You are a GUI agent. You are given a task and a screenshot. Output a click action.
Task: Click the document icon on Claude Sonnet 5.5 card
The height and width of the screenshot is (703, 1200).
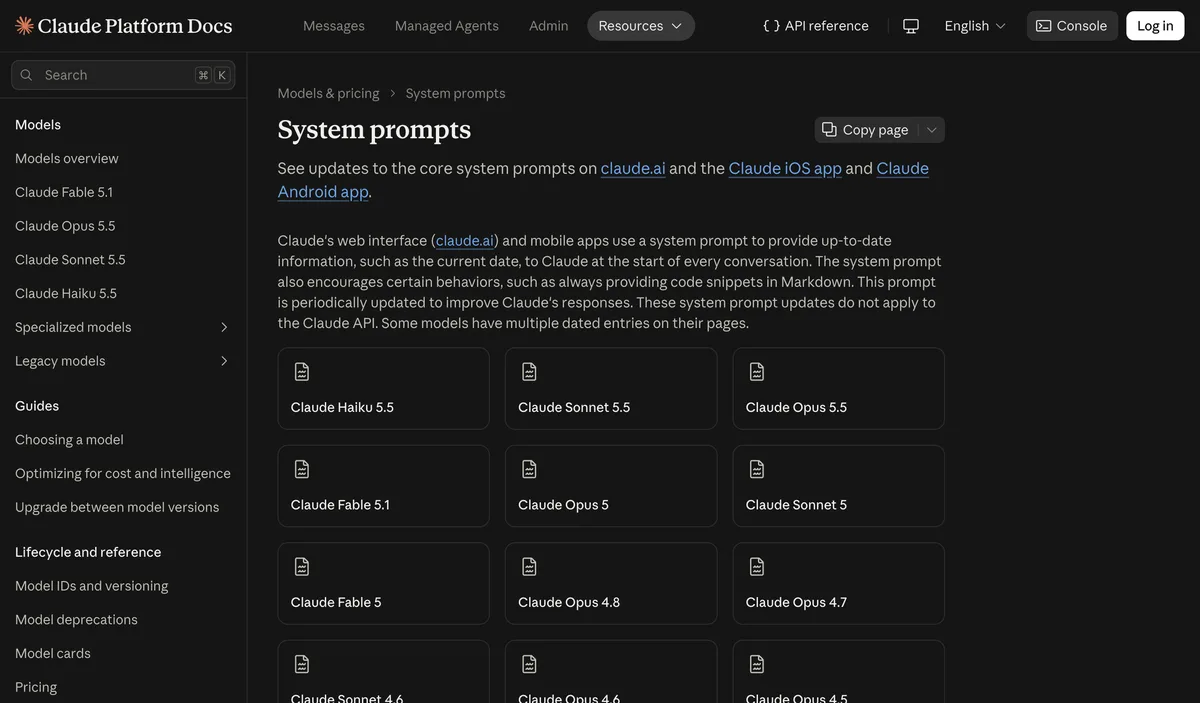point(529,372)
